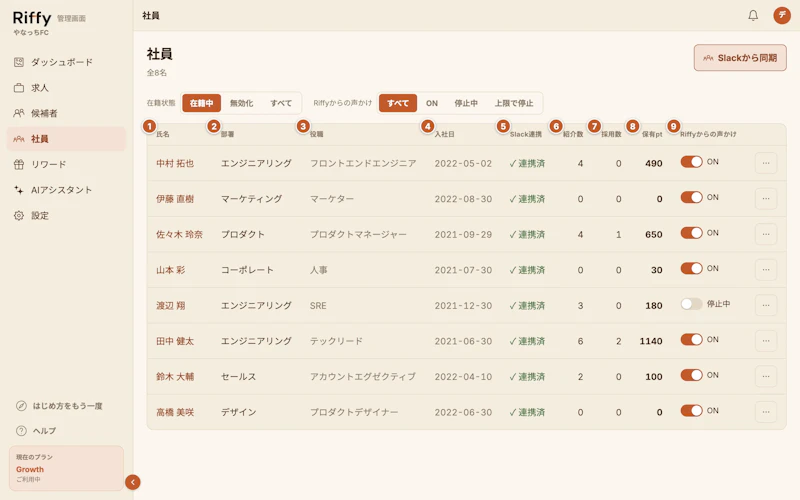Collapse the sidebar with the chevron button
800x500 pixels.
coord(133,482)
